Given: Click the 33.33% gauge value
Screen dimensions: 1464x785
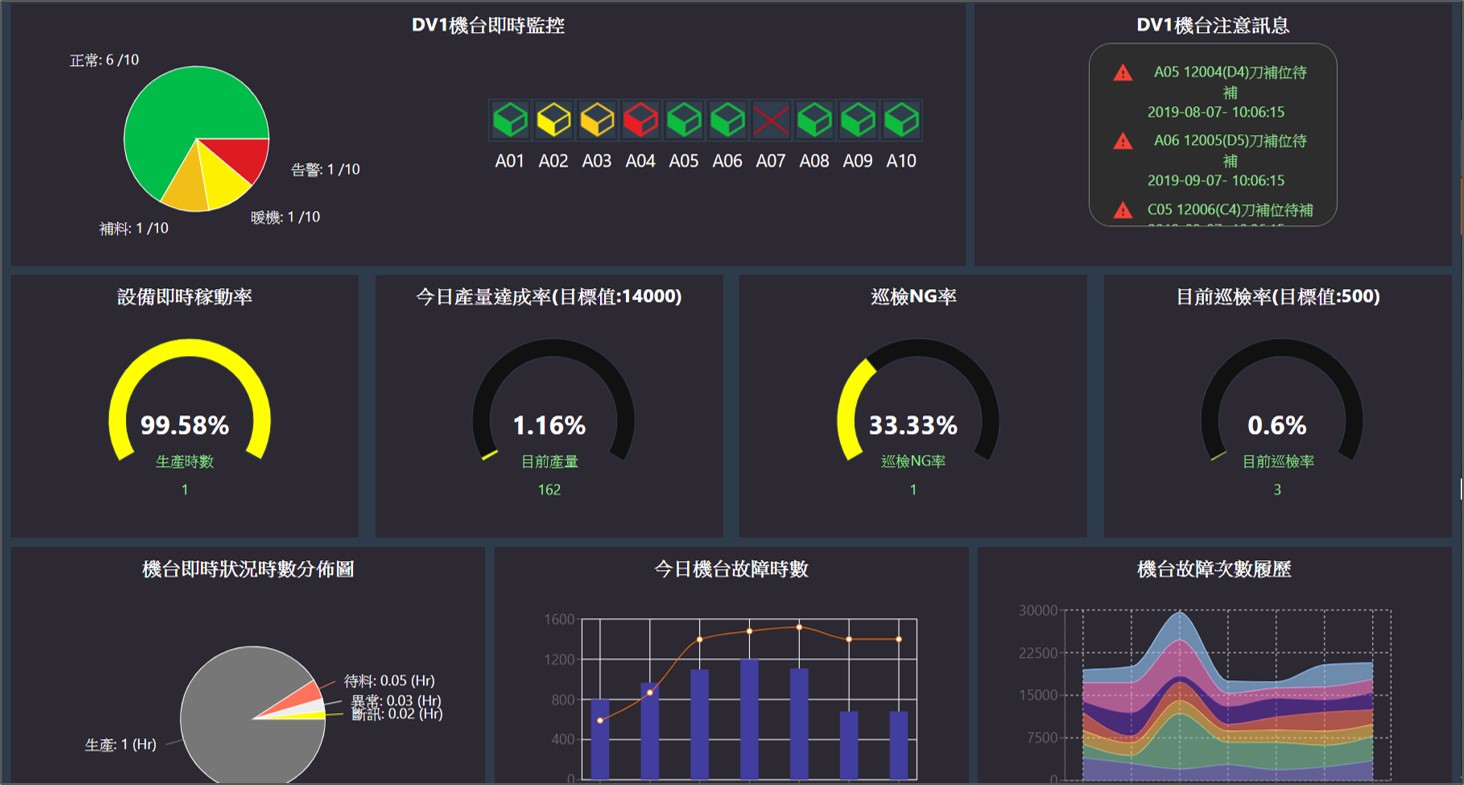Looking at the screenshot, I should (913, 426).
